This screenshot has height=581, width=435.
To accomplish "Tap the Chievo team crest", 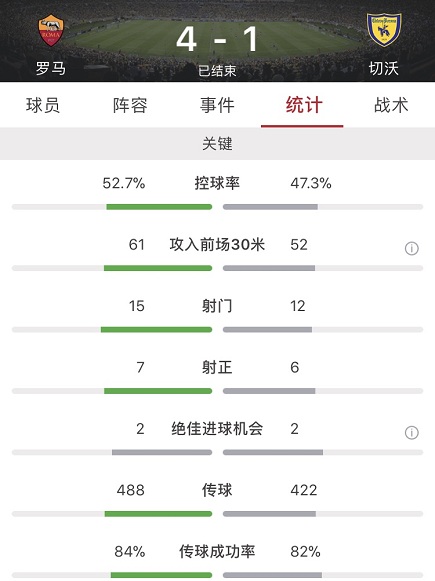I will pyautogui.click(x=384, y=30).
